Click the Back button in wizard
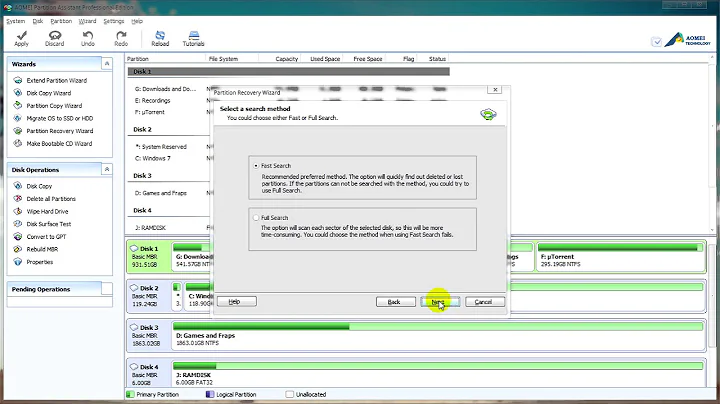 click(x=395, y=302)
